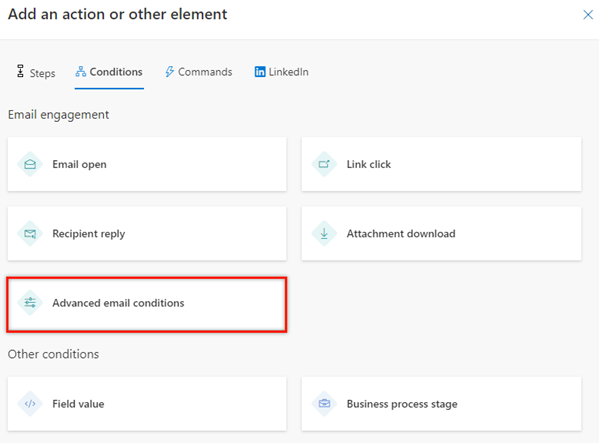Click the LinkedIn logo icon

coord(260,71)
